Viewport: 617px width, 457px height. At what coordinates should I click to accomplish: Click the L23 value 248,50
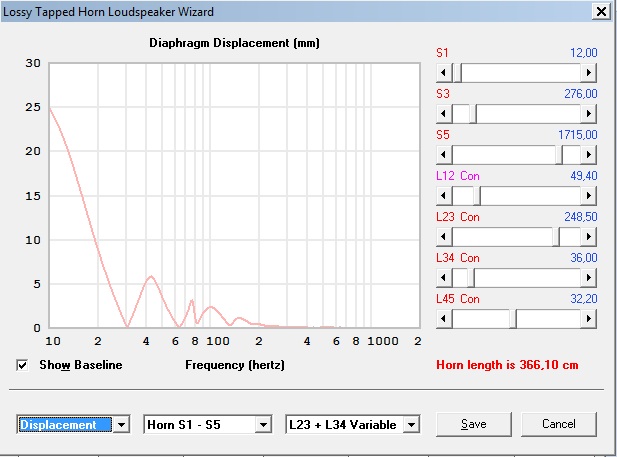[x=581, y=216]
